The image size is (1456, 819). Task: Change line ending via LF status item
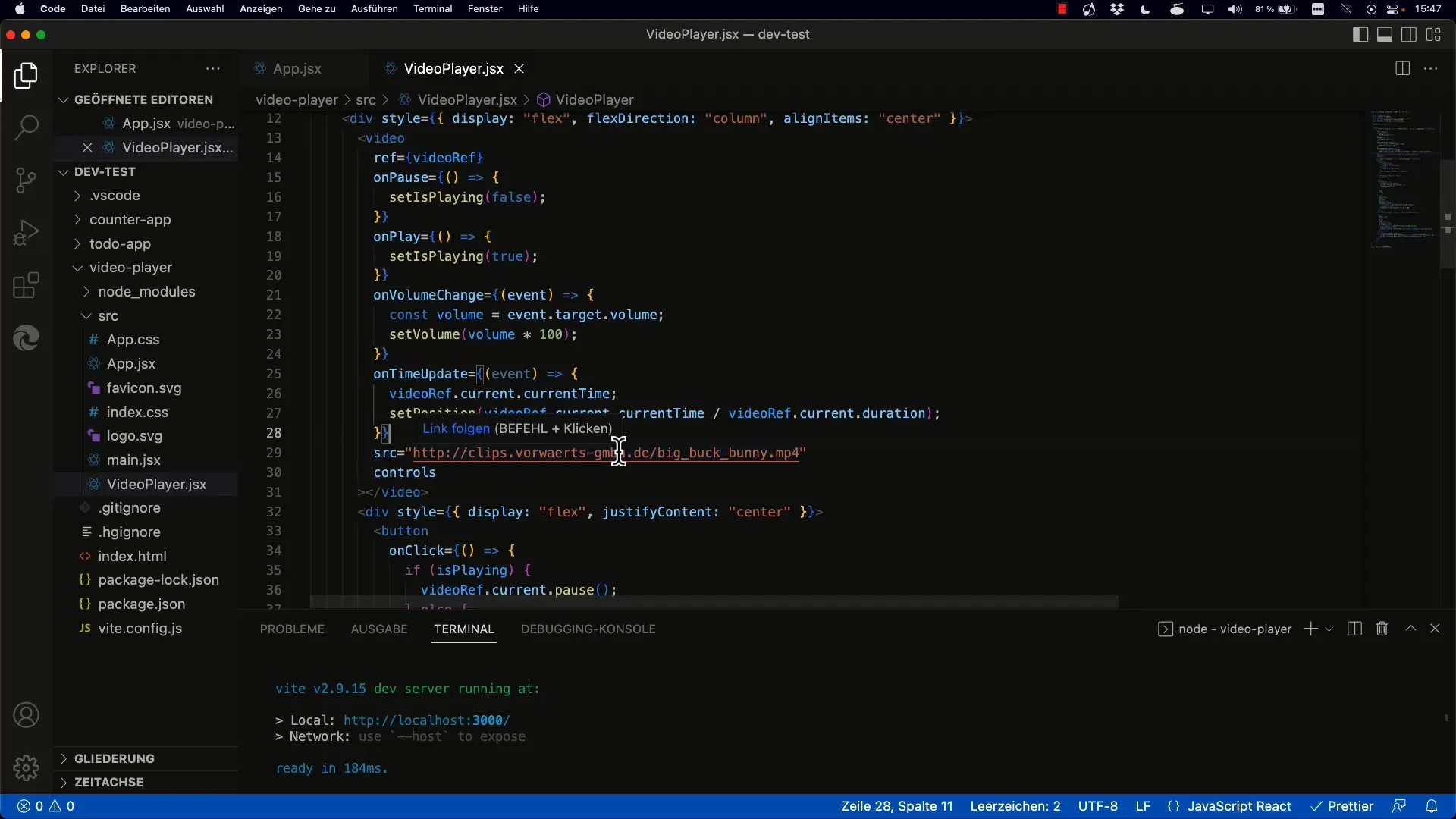1143,806
